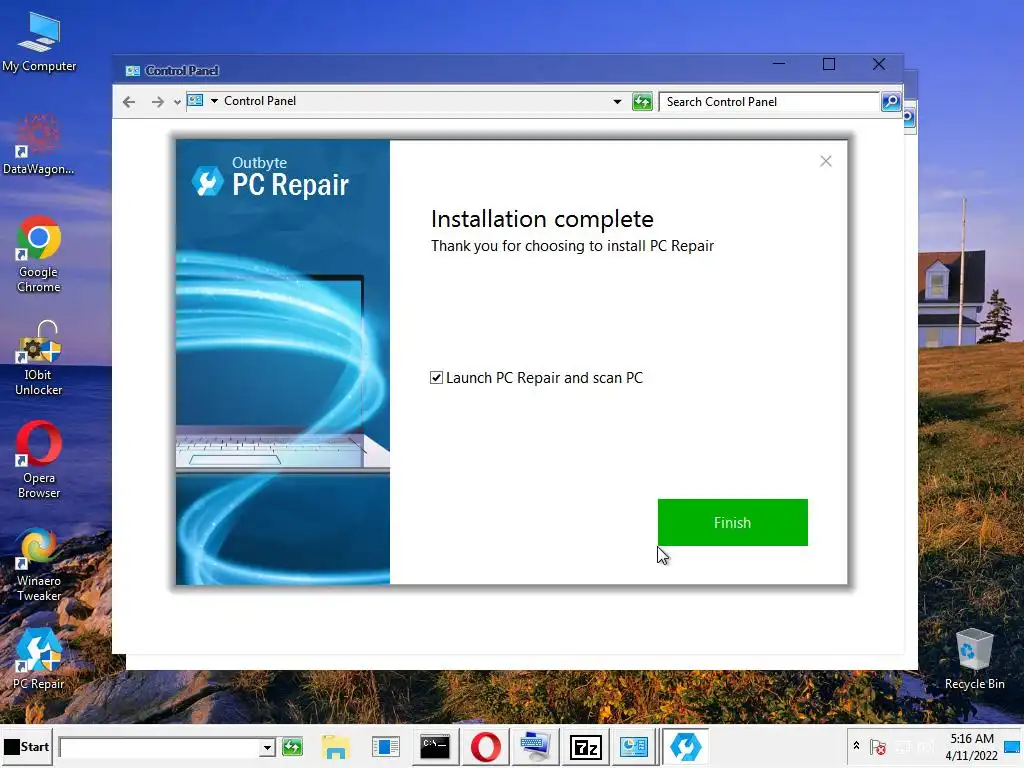Open My Computer desktop icon
The image size is (1024, 768).
[x=39, y=42]
